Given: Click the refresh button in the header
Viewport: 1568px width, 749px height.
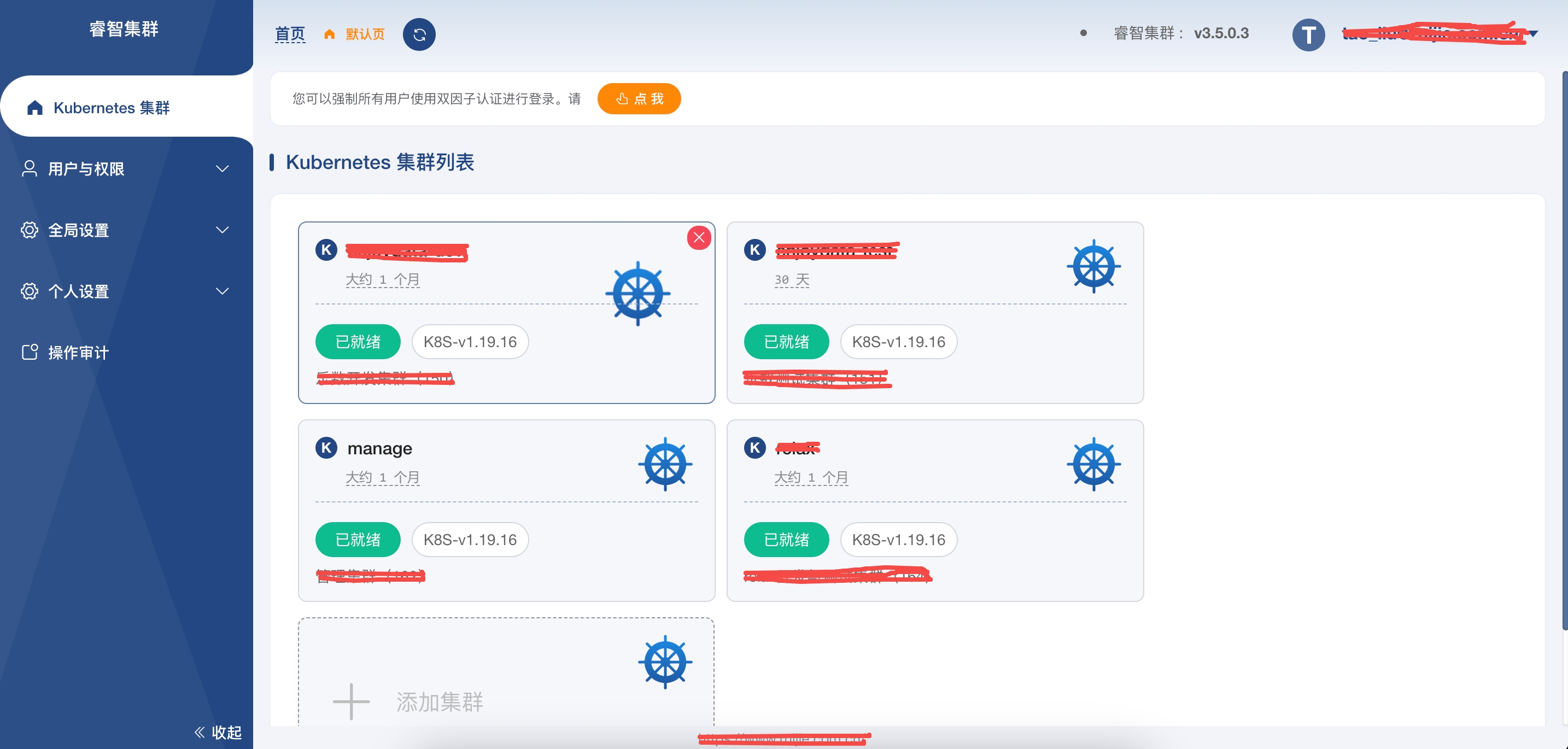Looking at the screenshot, I should coord(419,34).
